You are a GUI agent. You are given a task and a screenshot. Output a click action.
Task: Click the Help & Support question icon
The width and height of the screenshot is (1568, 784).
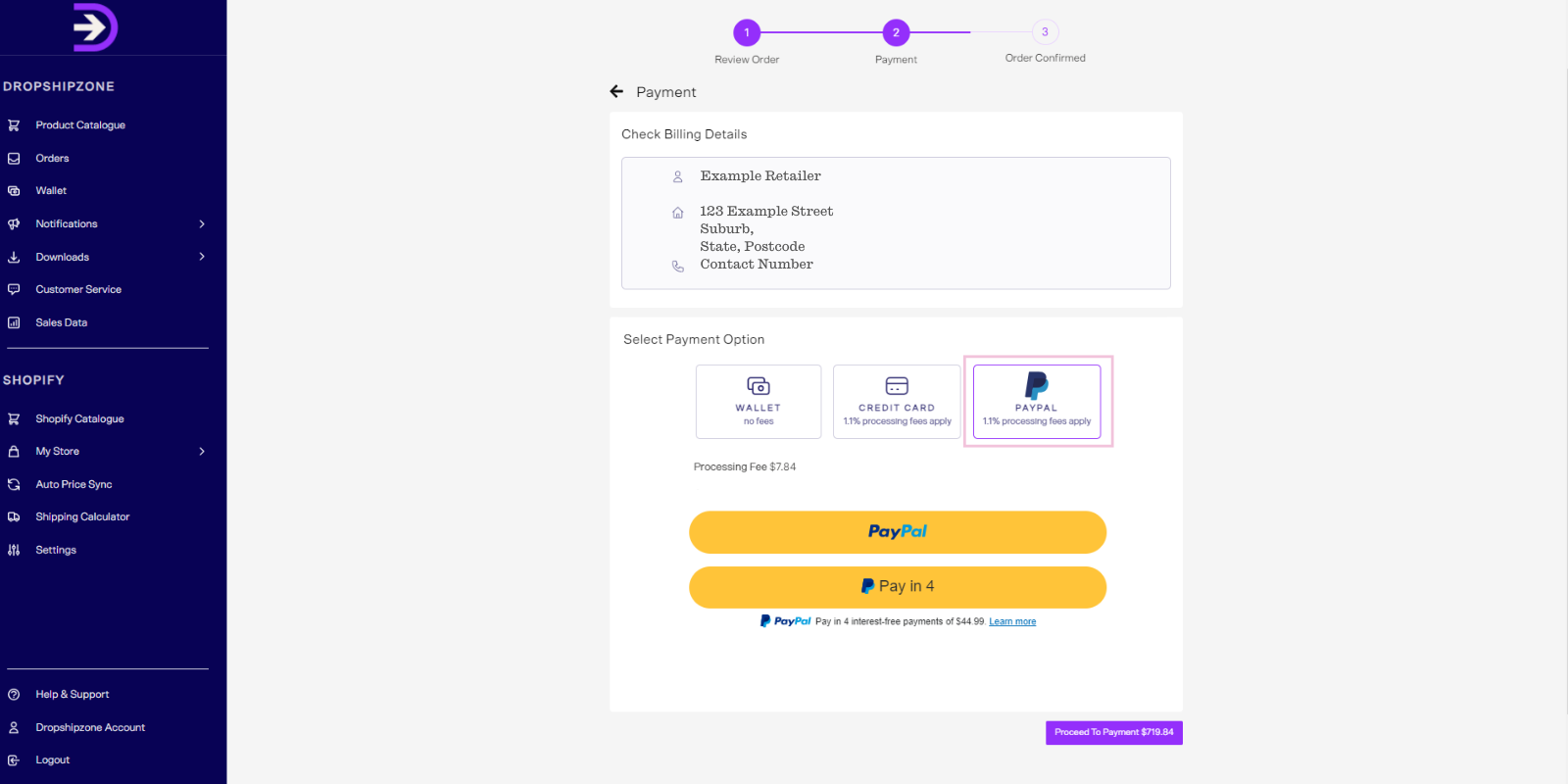tap(14, 694)
